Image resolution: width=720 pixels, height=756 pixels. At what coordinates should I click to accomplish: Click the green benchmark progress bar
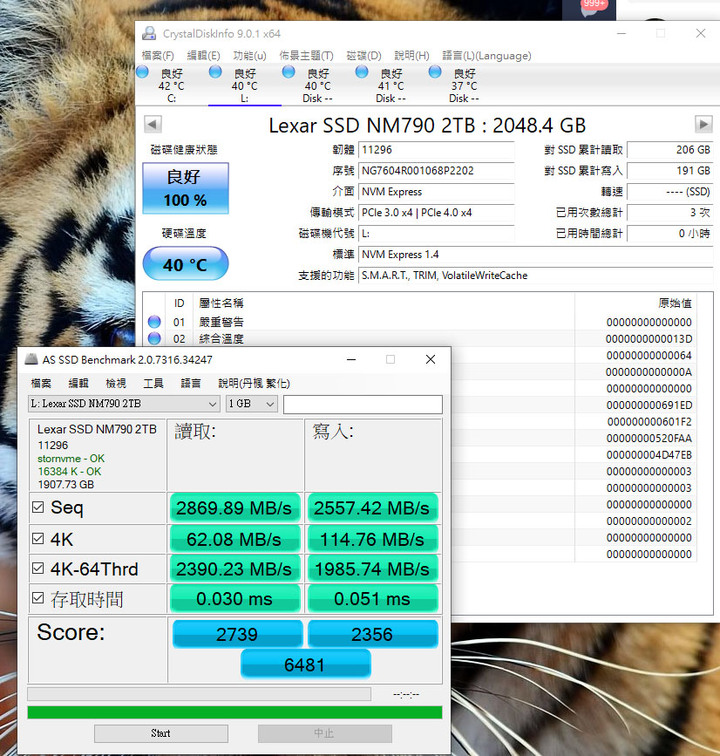pos(235,712)
